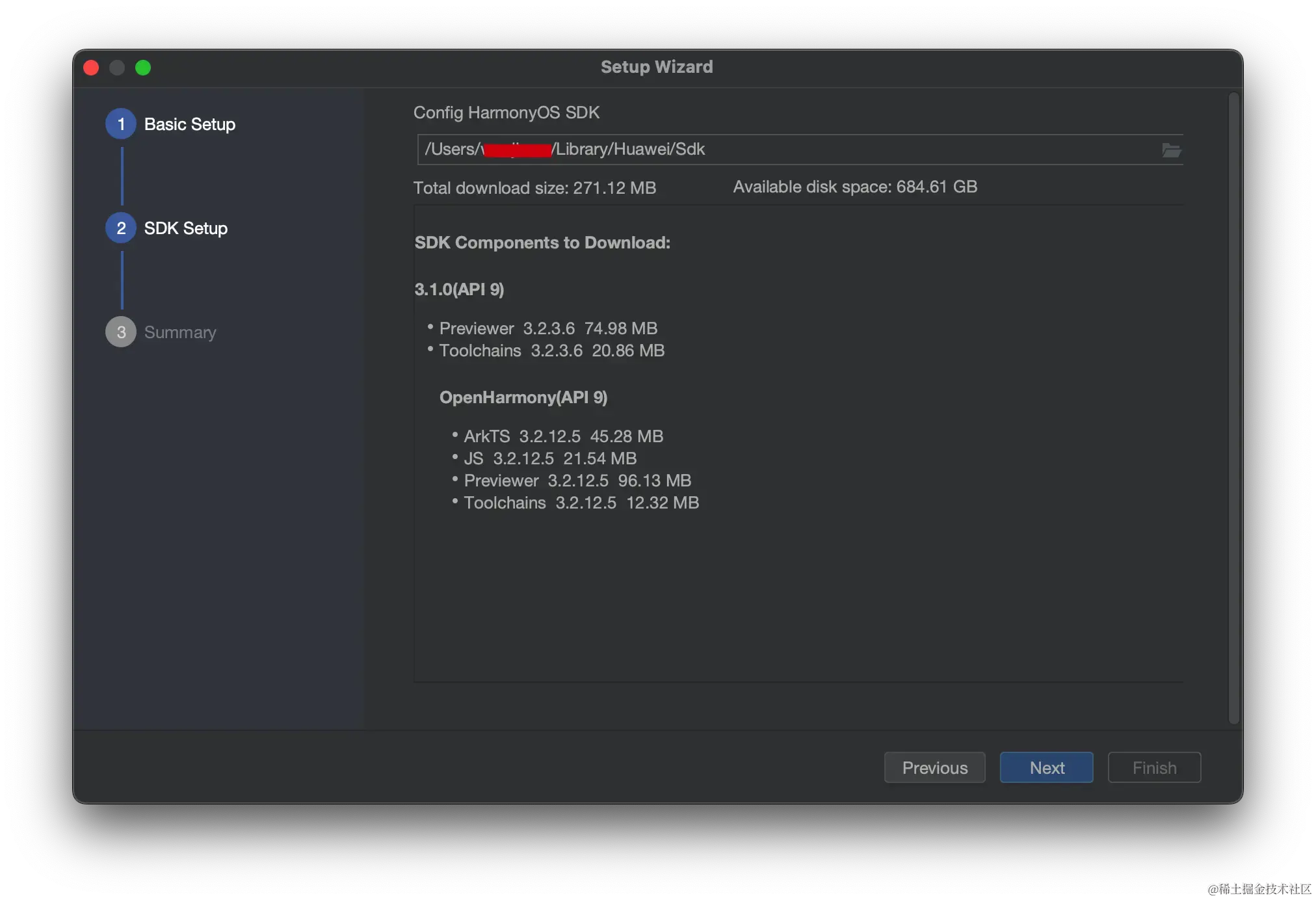Click 'JS 3.2.12.5 21.54 MB' entry
This screenshot has height=900, width=1316.
pos(550,458)
